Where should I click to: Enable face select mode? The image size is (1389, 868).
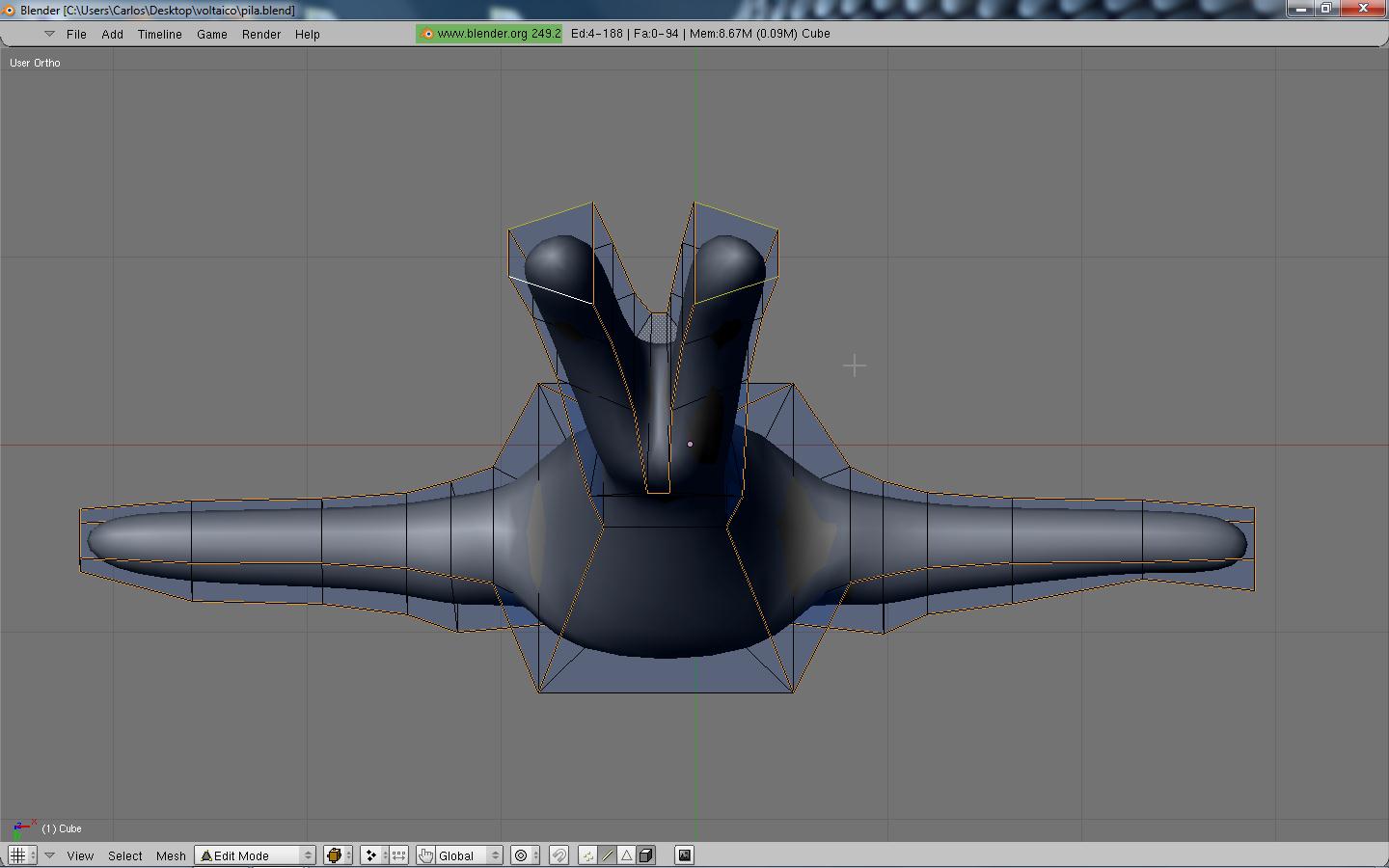click(x=626, y=855)
